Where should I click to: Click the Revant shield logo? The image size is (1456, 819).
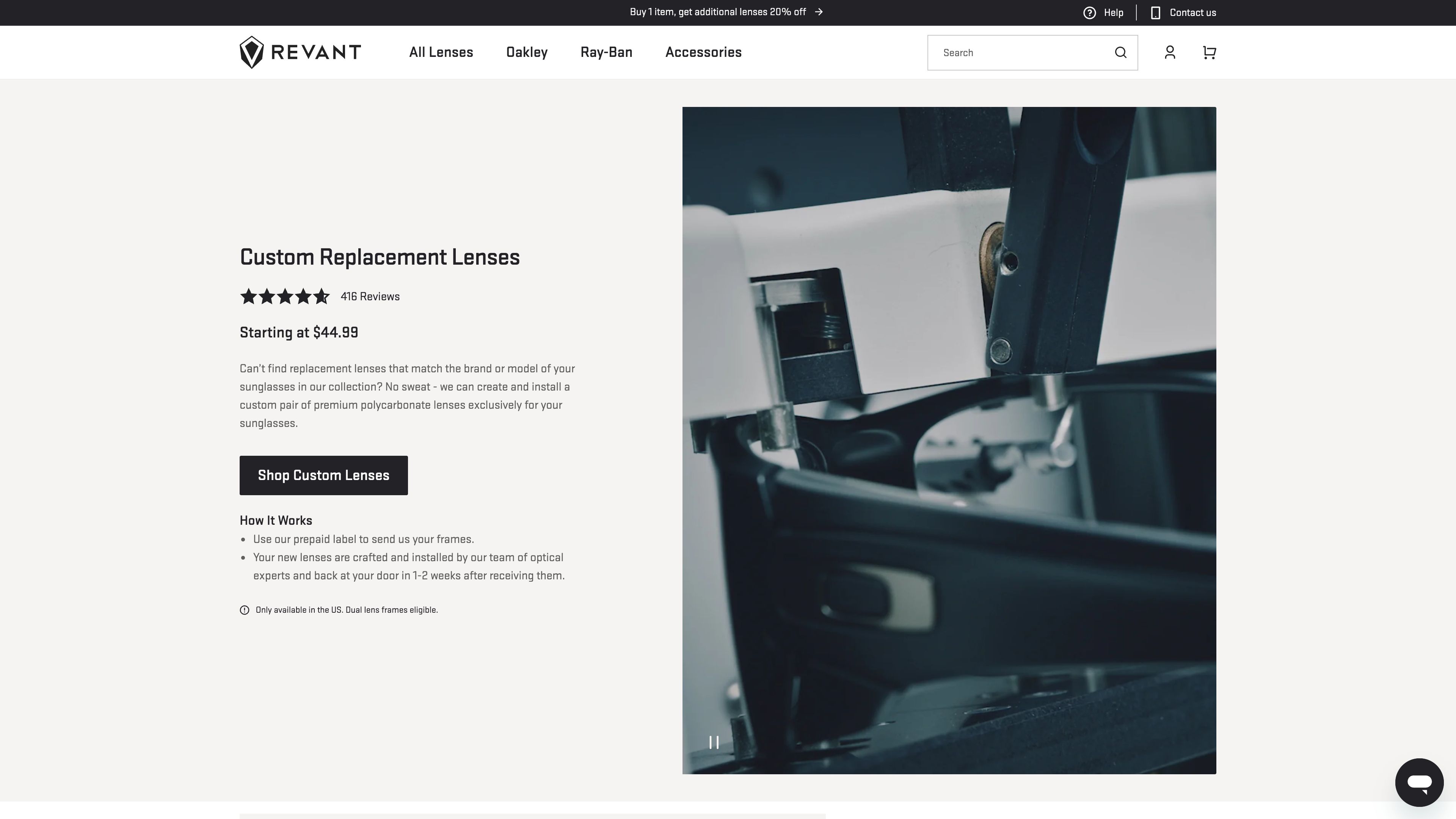pyautogui.click(x=251, y=52)
